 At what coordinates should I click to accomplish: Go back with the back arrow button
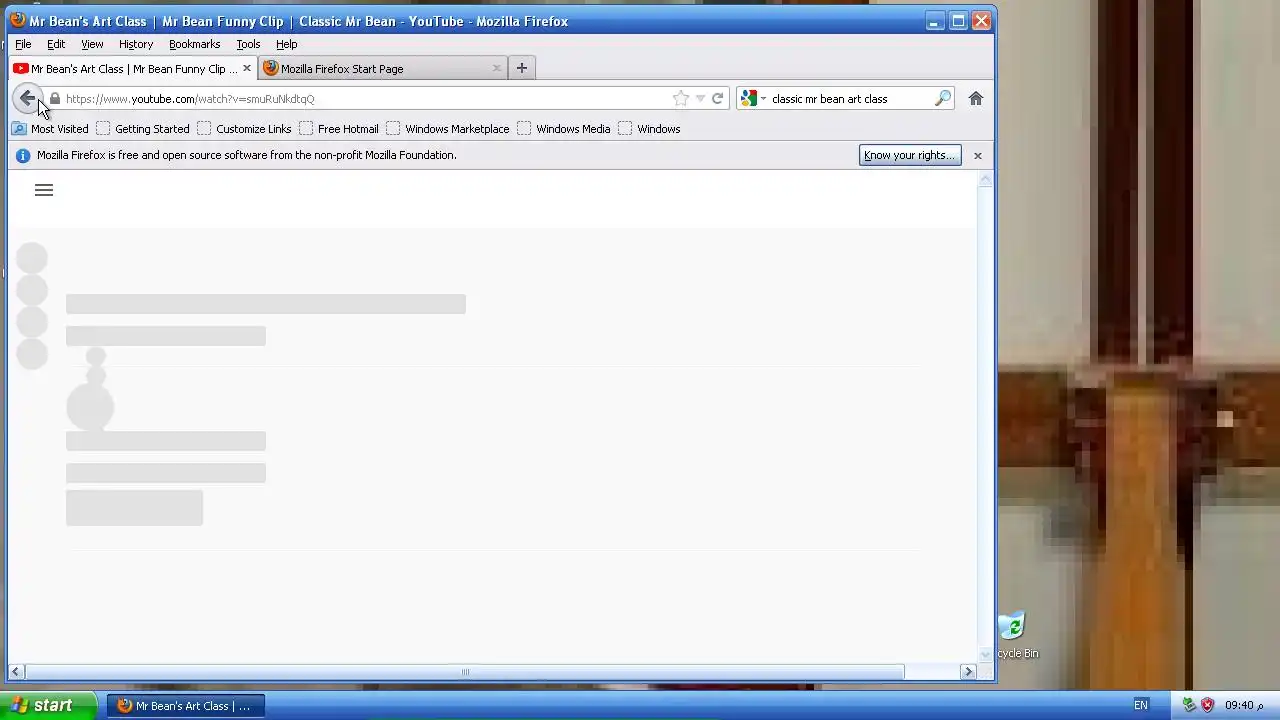(x=27, y=98)
